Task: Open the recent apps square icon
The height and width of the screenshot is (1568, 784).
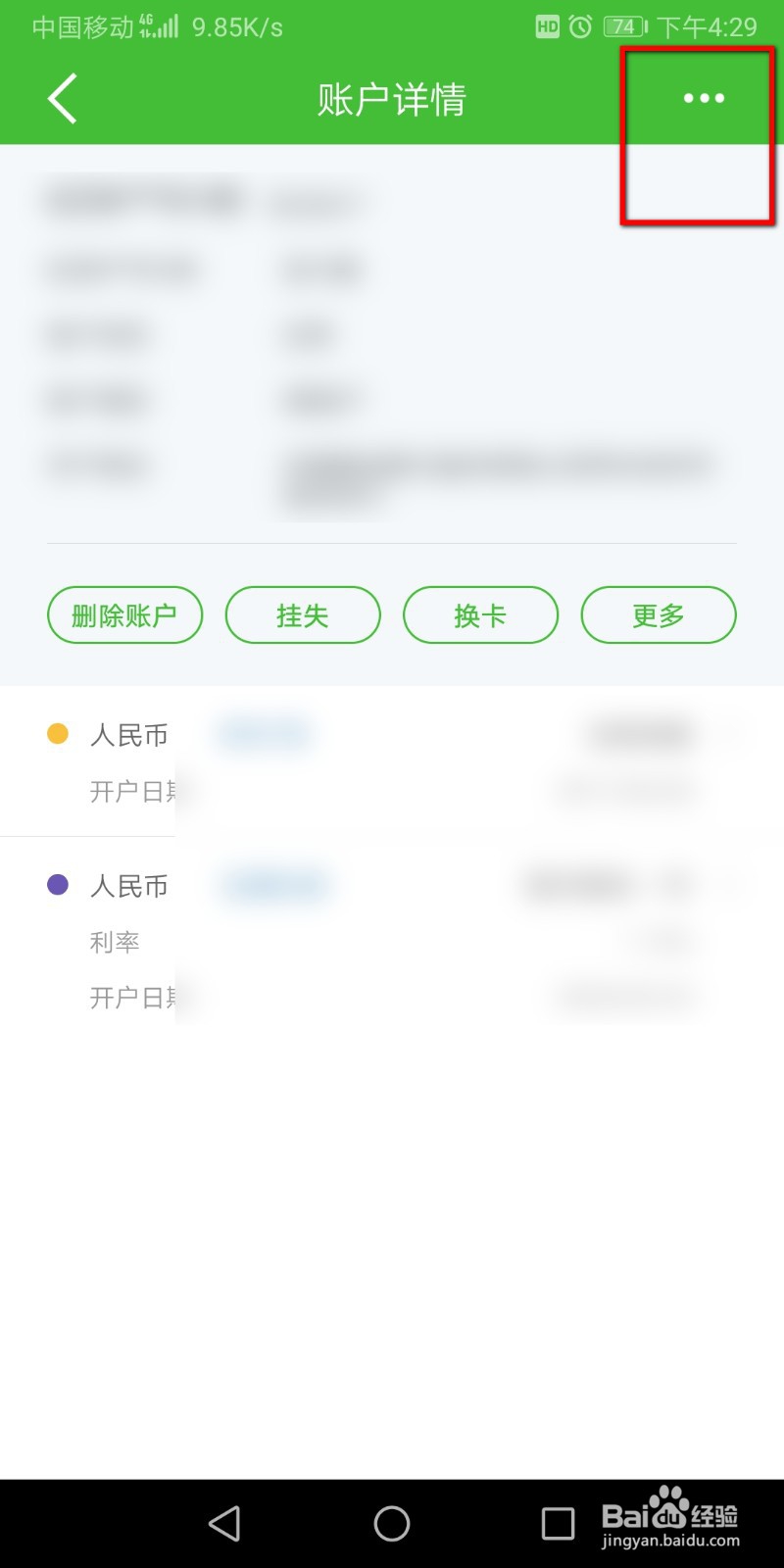Action: (559, 1523)
